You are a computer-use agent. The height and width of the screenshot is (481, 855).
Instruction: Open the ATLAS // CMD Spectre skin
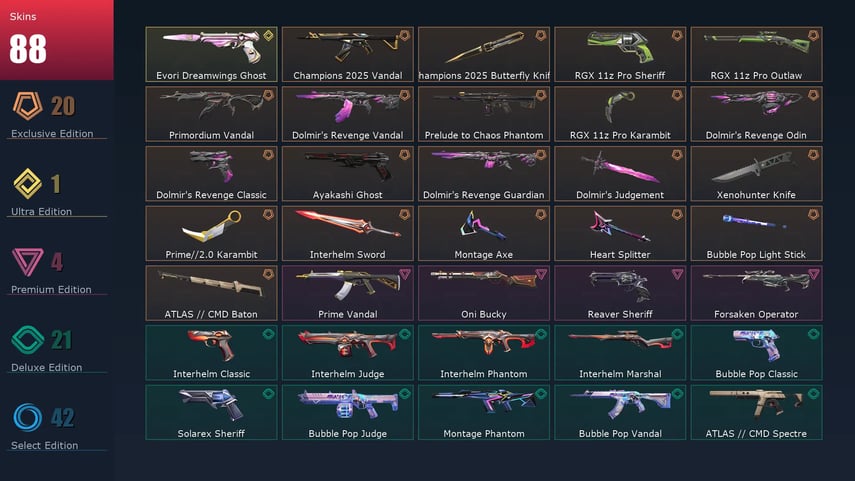click(756, 412)
